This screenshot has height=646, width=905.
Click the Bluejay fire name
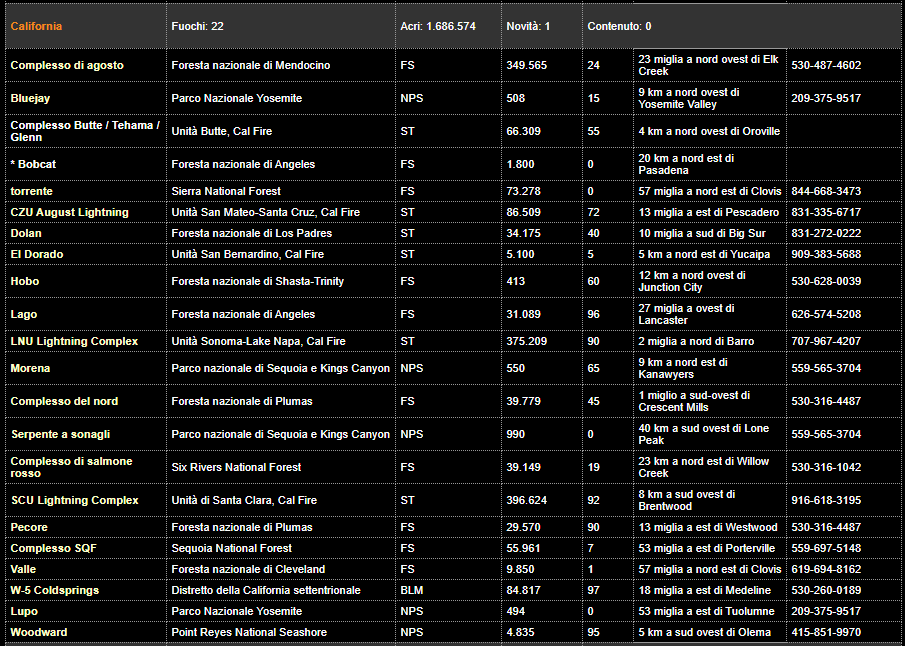30,98
